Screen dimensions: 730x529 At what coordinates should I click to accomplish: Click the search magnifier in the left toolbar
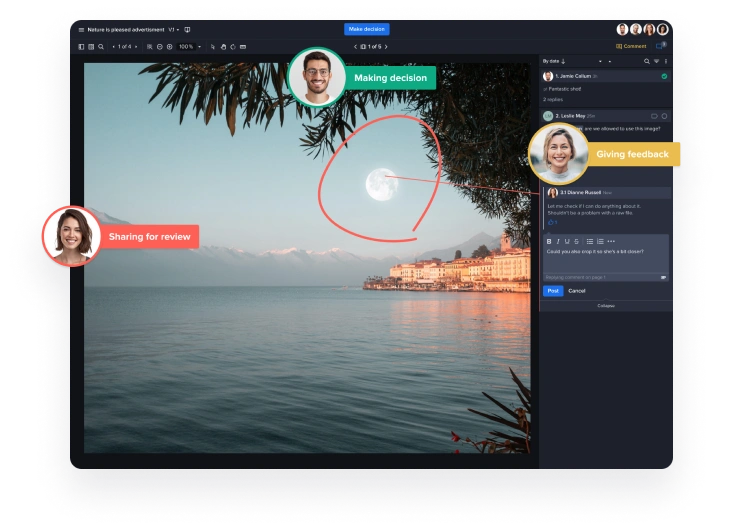click(101, 47)
